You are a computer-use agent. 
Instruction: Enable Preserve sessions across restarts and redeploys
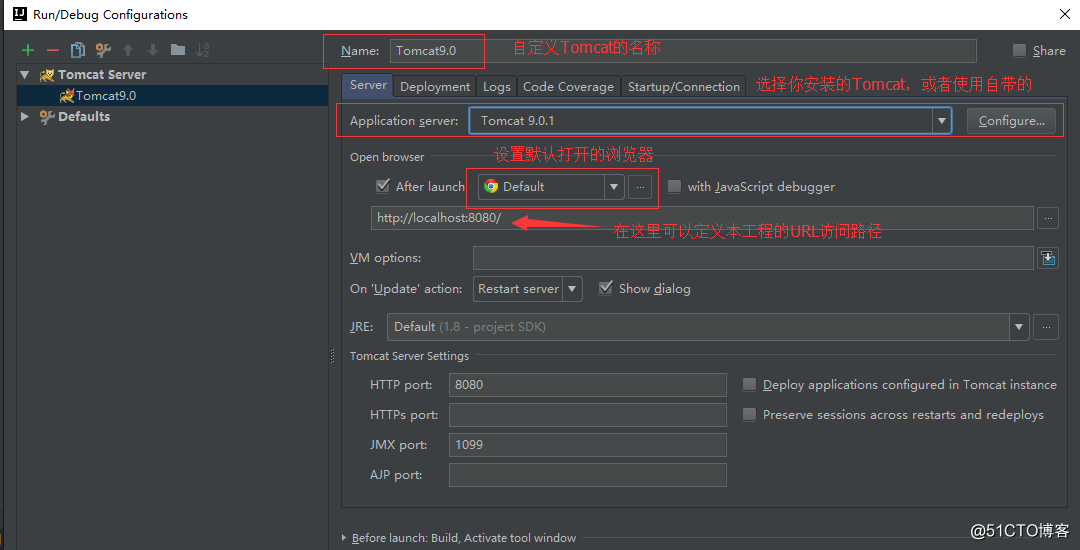(749, 414)
